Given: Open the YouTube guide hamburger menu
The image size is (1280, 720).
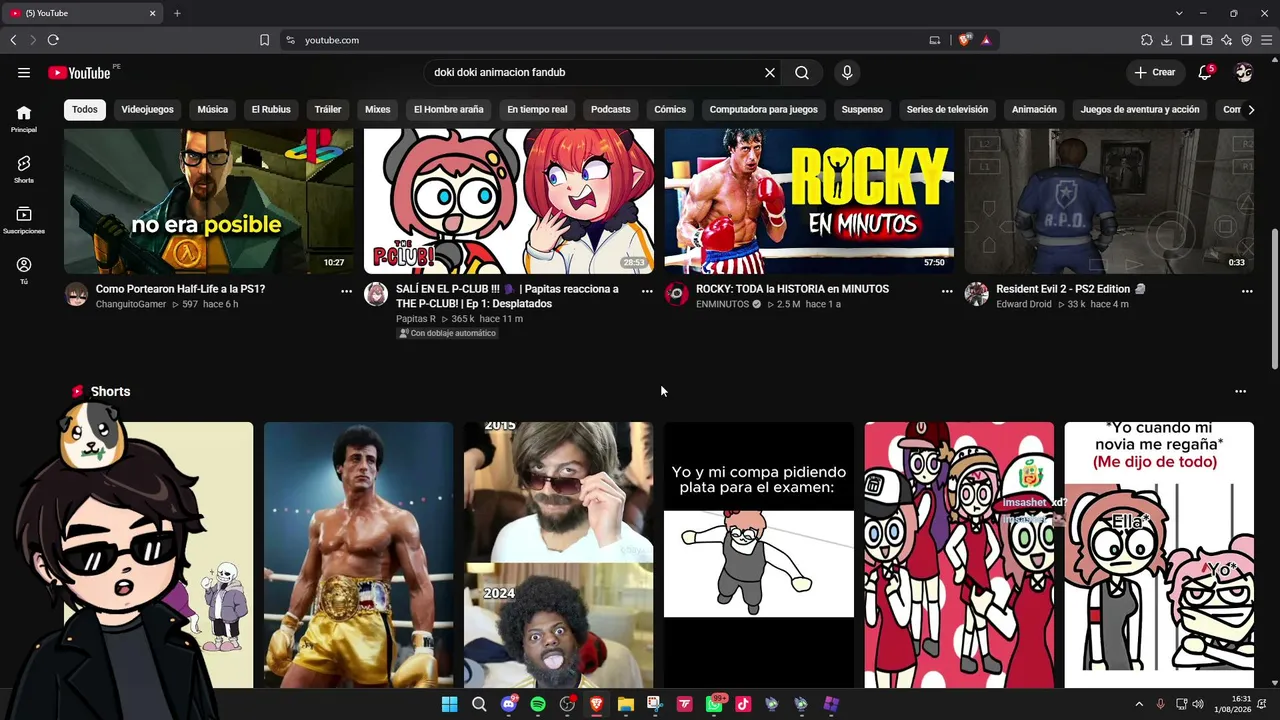Looking at the screenshot, I should (24, 72).
